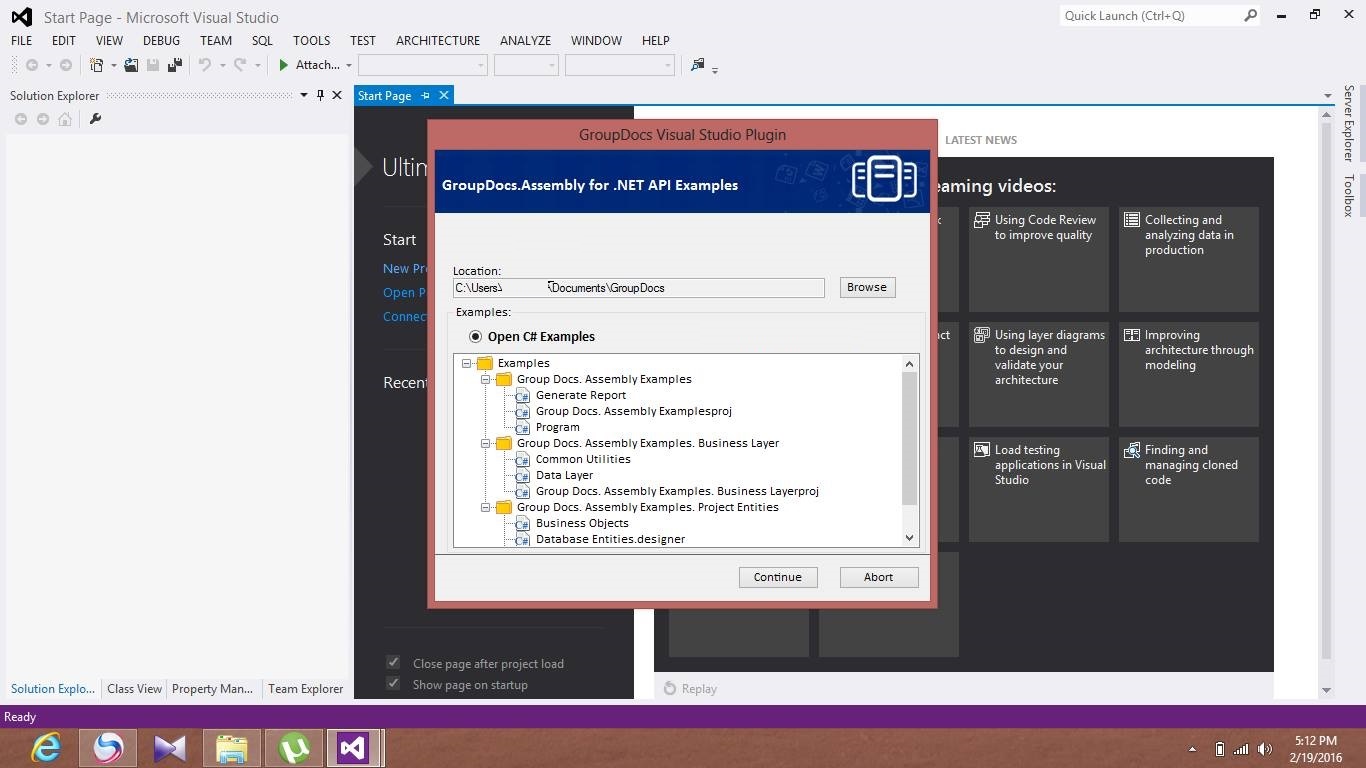
Task: Open Using Code Review to improve quality video
Action: coord(1039,260)
